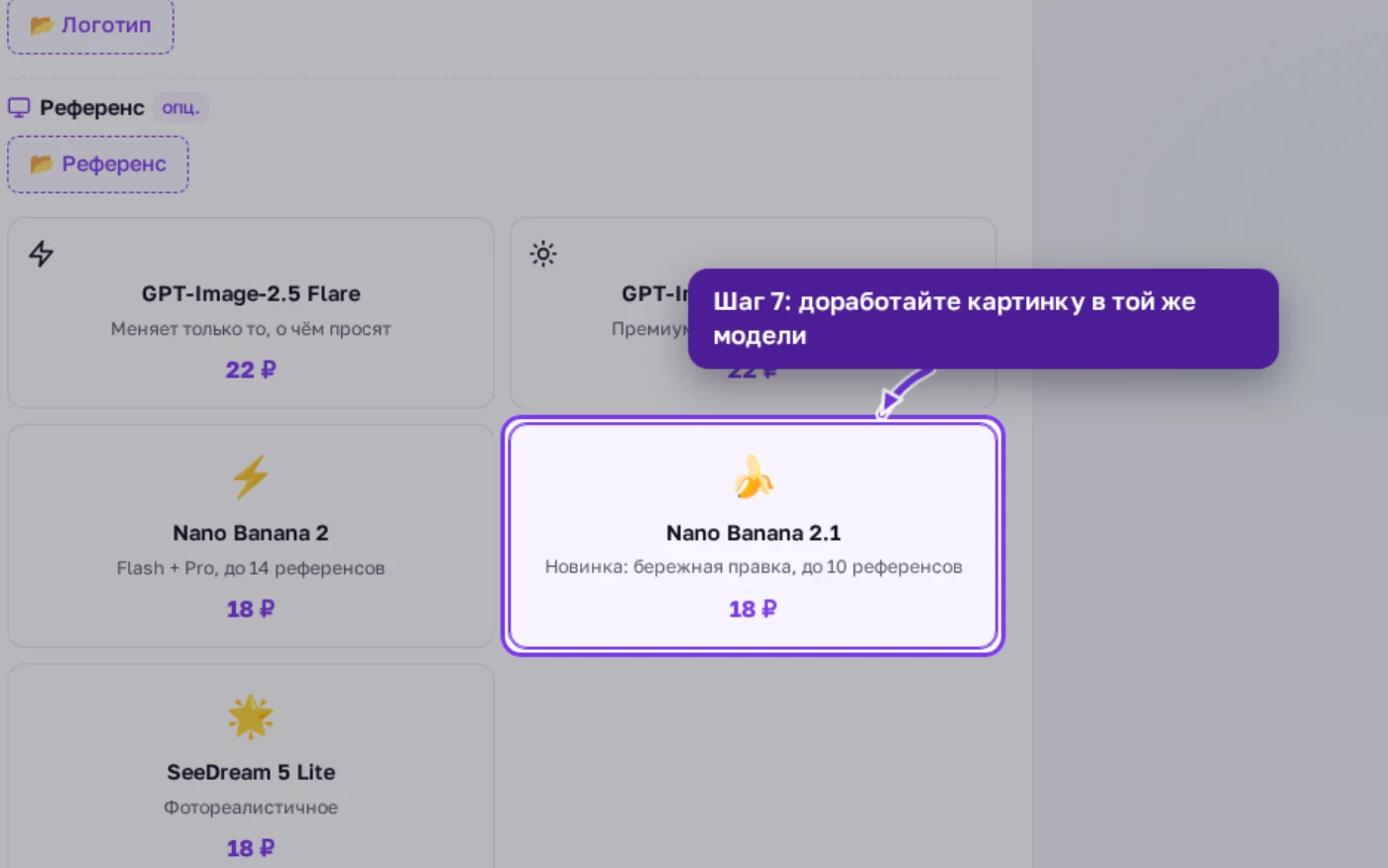The image size is (1388, 868).
Task: Click the 'Референс' section heading text
Action: click(92, 107)
